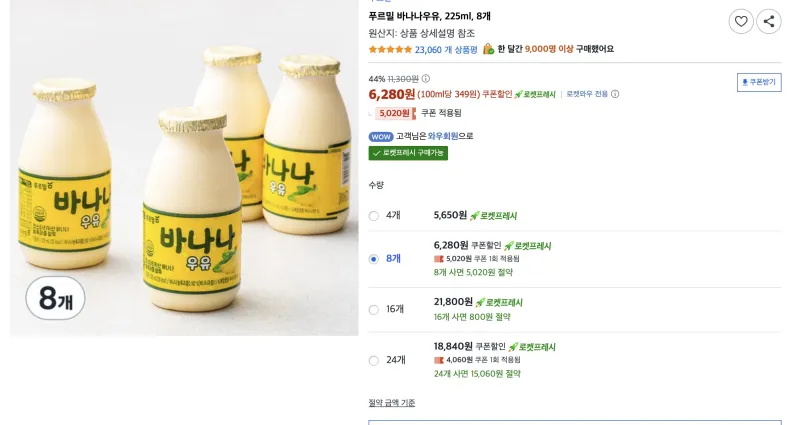This screenshot has width=800, height=425.
Task: Click the 5,020원 coupon applied tag
Action: [x=395, y=113]
